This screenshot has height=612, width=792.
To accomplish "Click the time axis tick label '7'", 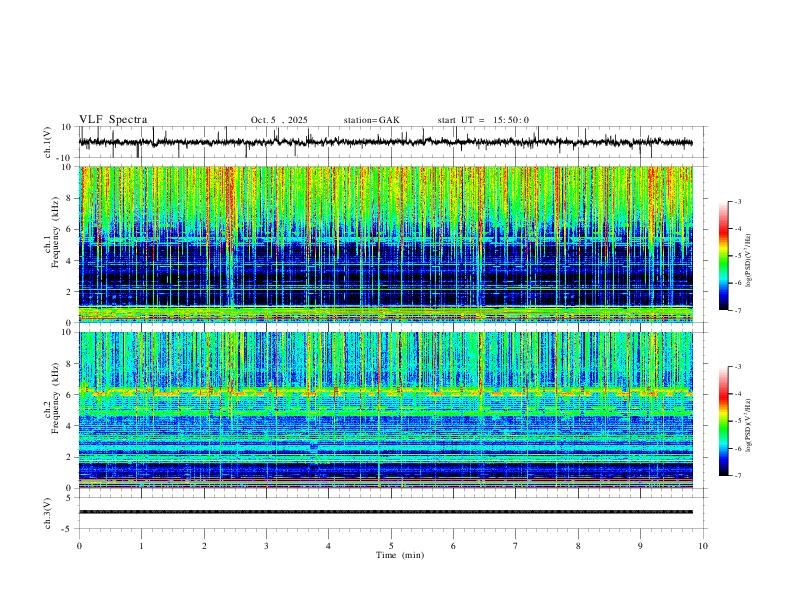I will tap(516, 546).
